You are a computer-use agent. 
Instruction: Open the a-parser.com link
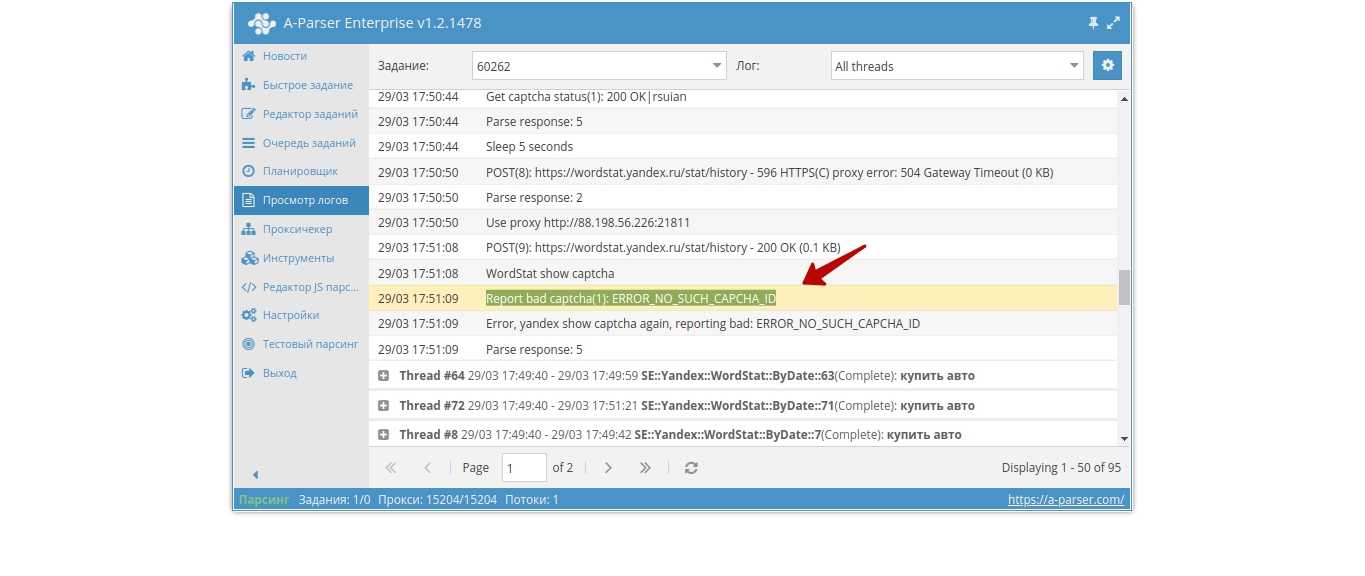pyautogui.click(x=1065, y=499)
